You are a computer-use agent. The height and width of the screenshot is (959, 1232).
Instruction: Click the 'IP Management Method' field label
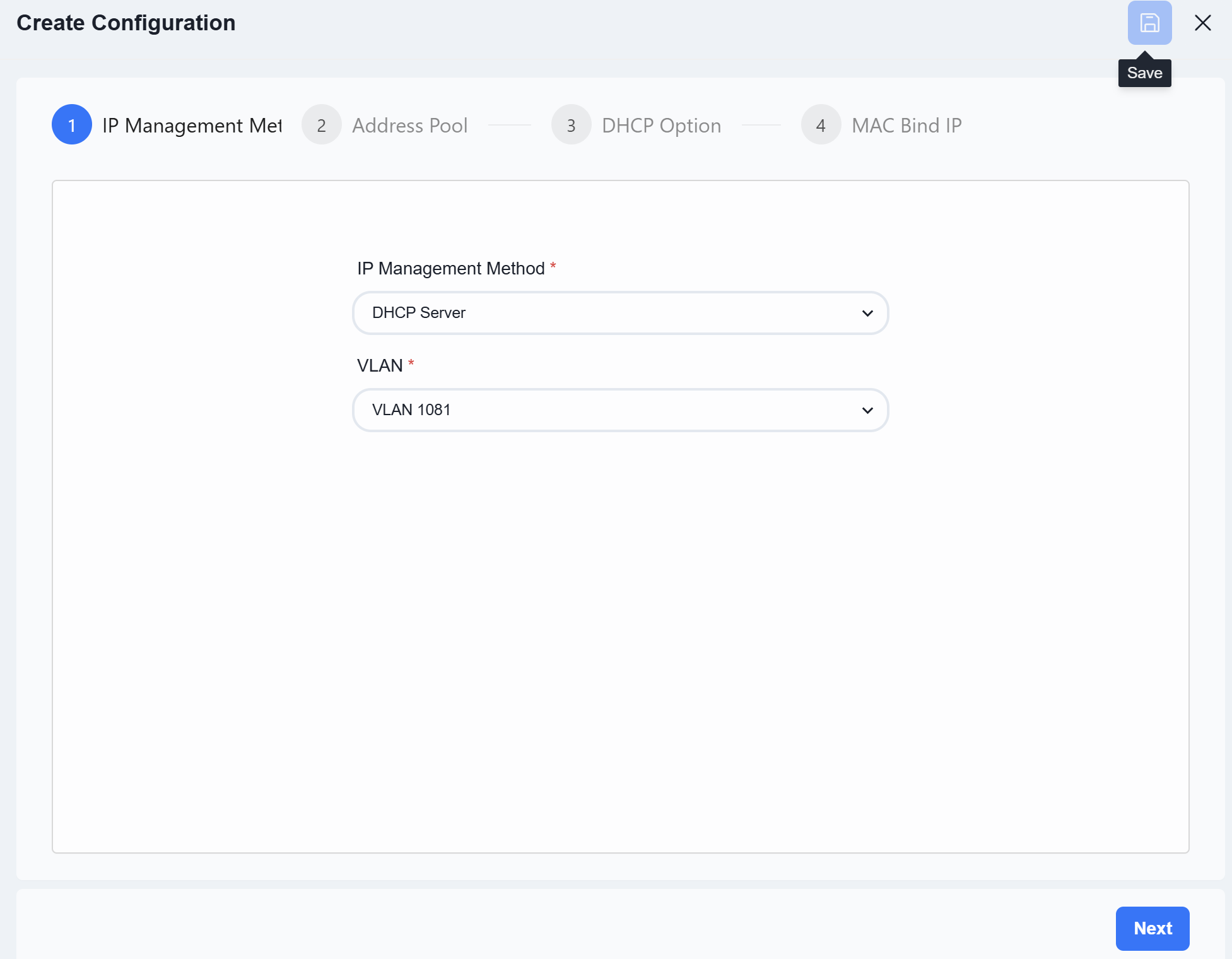(x=451, y=268)
